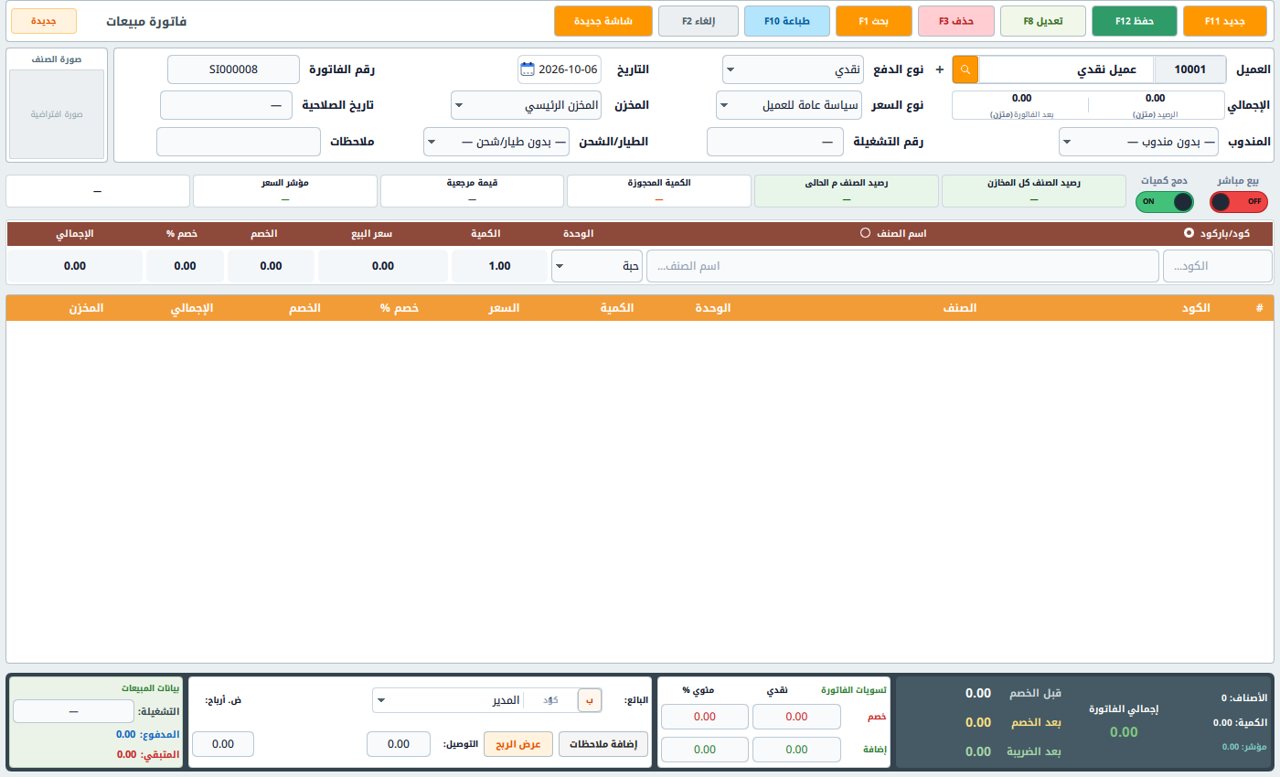Click the سعر البيع entry field
Screen dimensions: 1280x777
coord(383,266)
